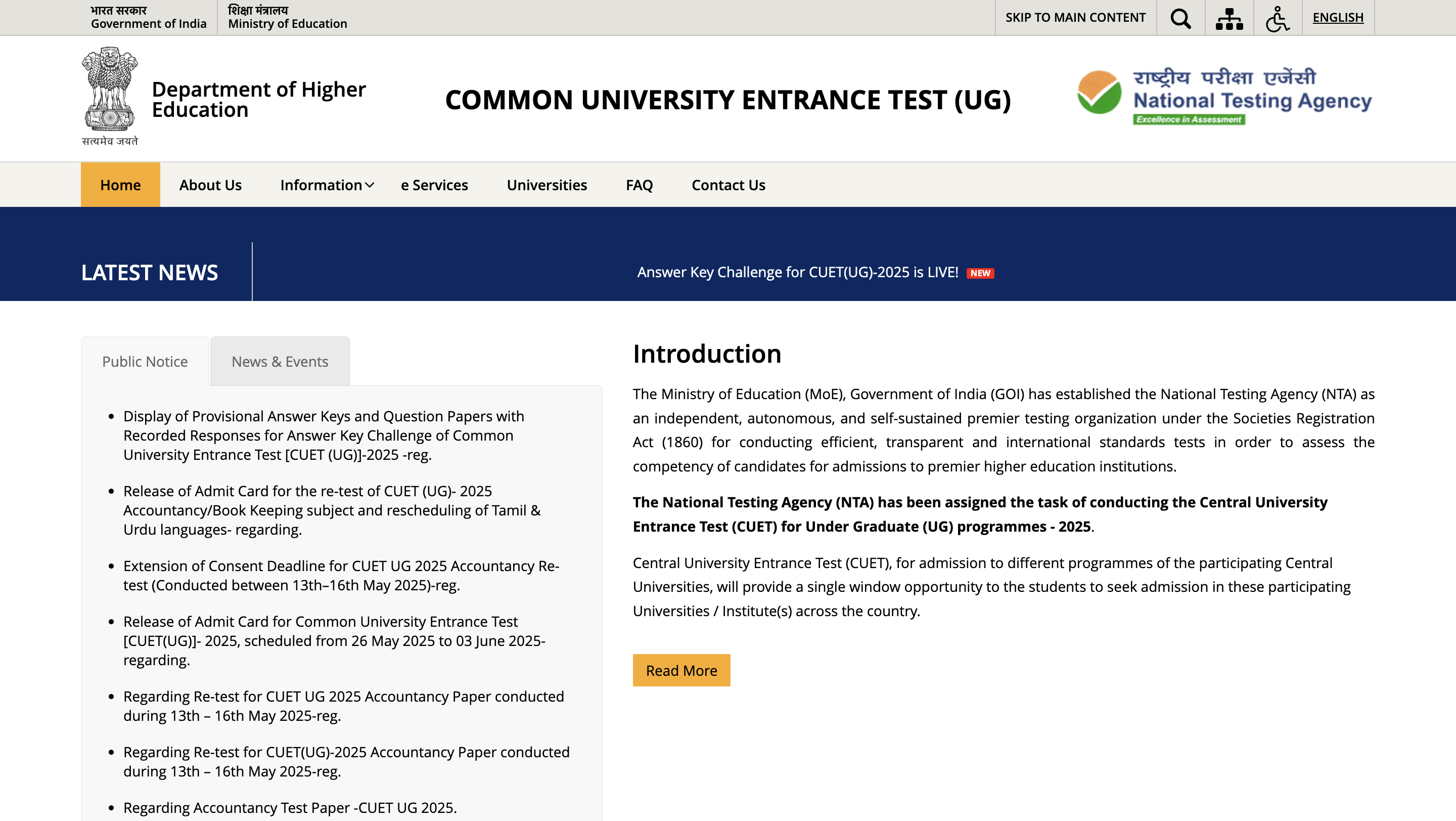
Task: Click the LATEST NEWS heading
Action: 149,273
